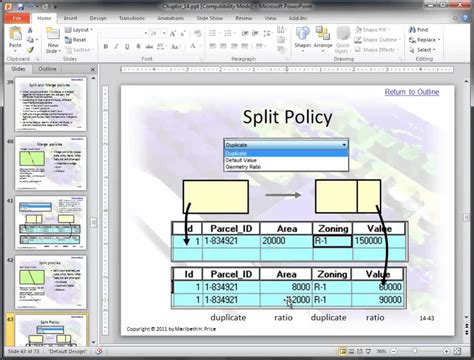Switch to Normal view icon
The image size is (474, 360).
point(343,351)
